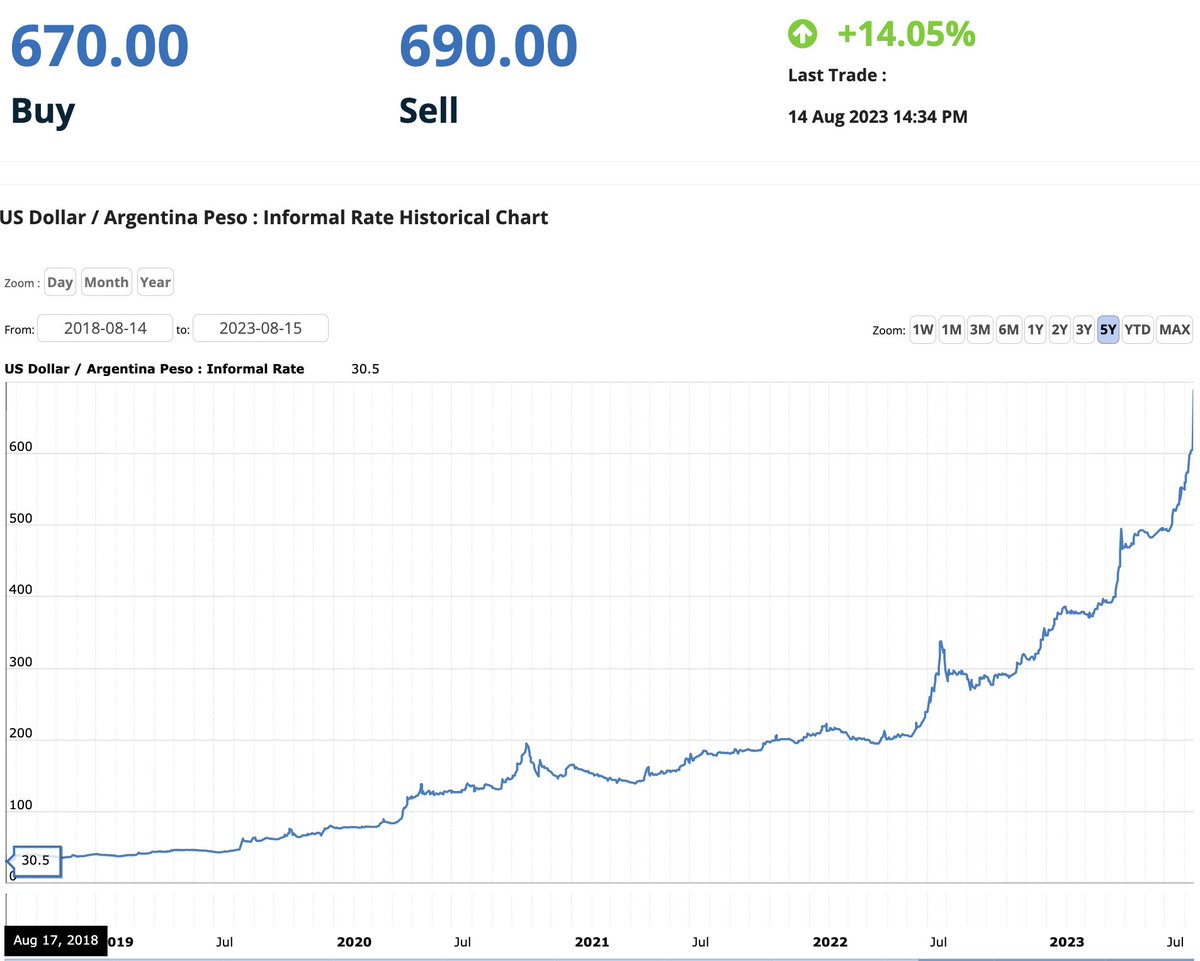The height and width of the screenshot is (961, 1200).
Task: Click the last trade timestamp 14 Aug 2023
Action: 878,117
